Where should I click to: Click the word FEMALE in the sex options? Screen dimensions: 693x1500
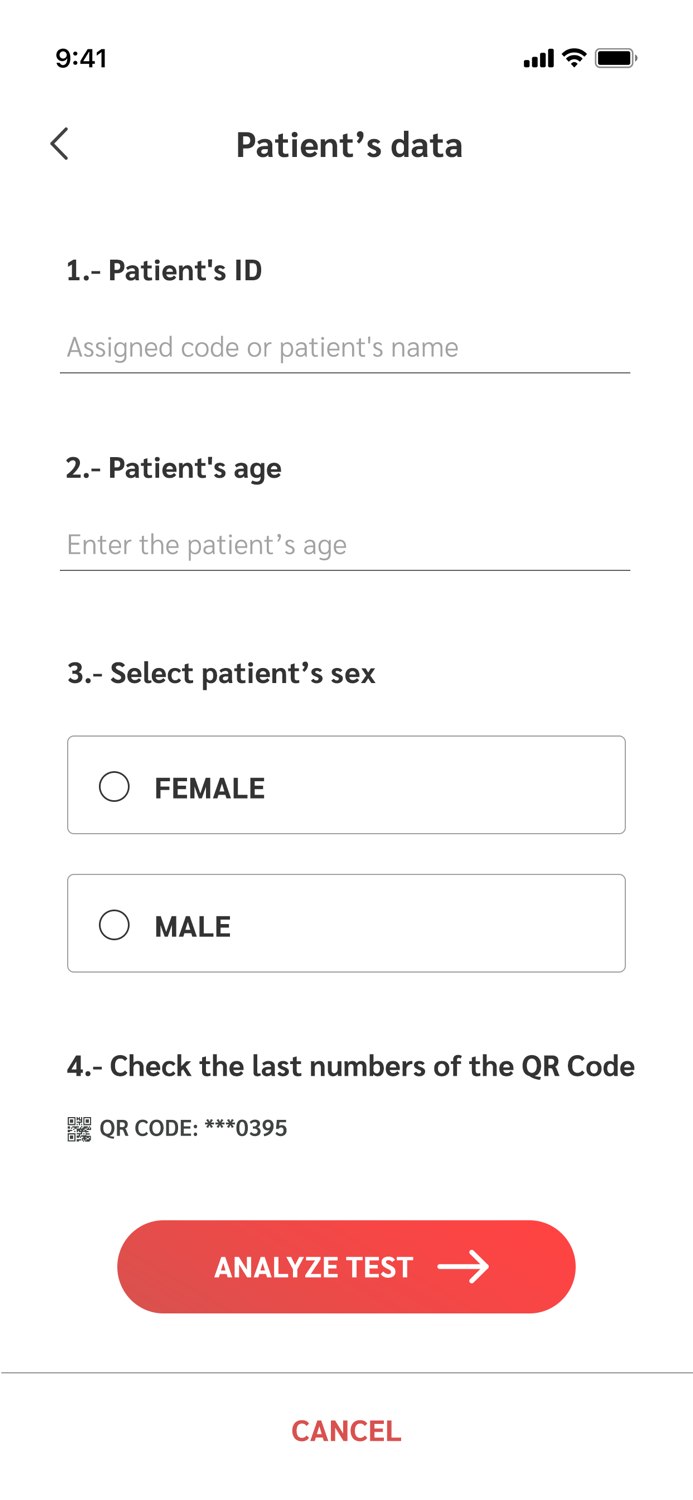210,788
